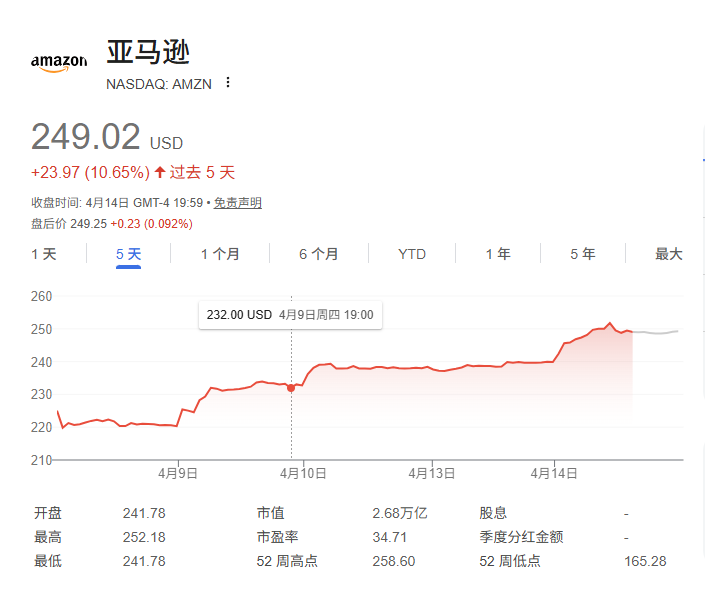This screenshot has width=705, height=591.
Task: Click the 市值 value 2.68万亿
Action: (400, 513)
